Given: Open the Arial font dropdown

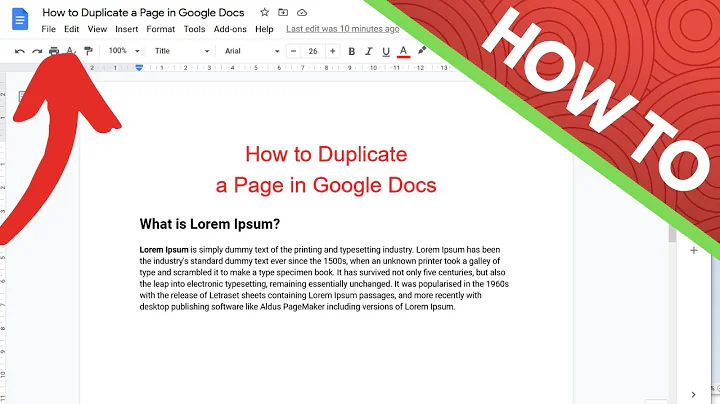Looking at the screenshot, I should pos(252,51).
